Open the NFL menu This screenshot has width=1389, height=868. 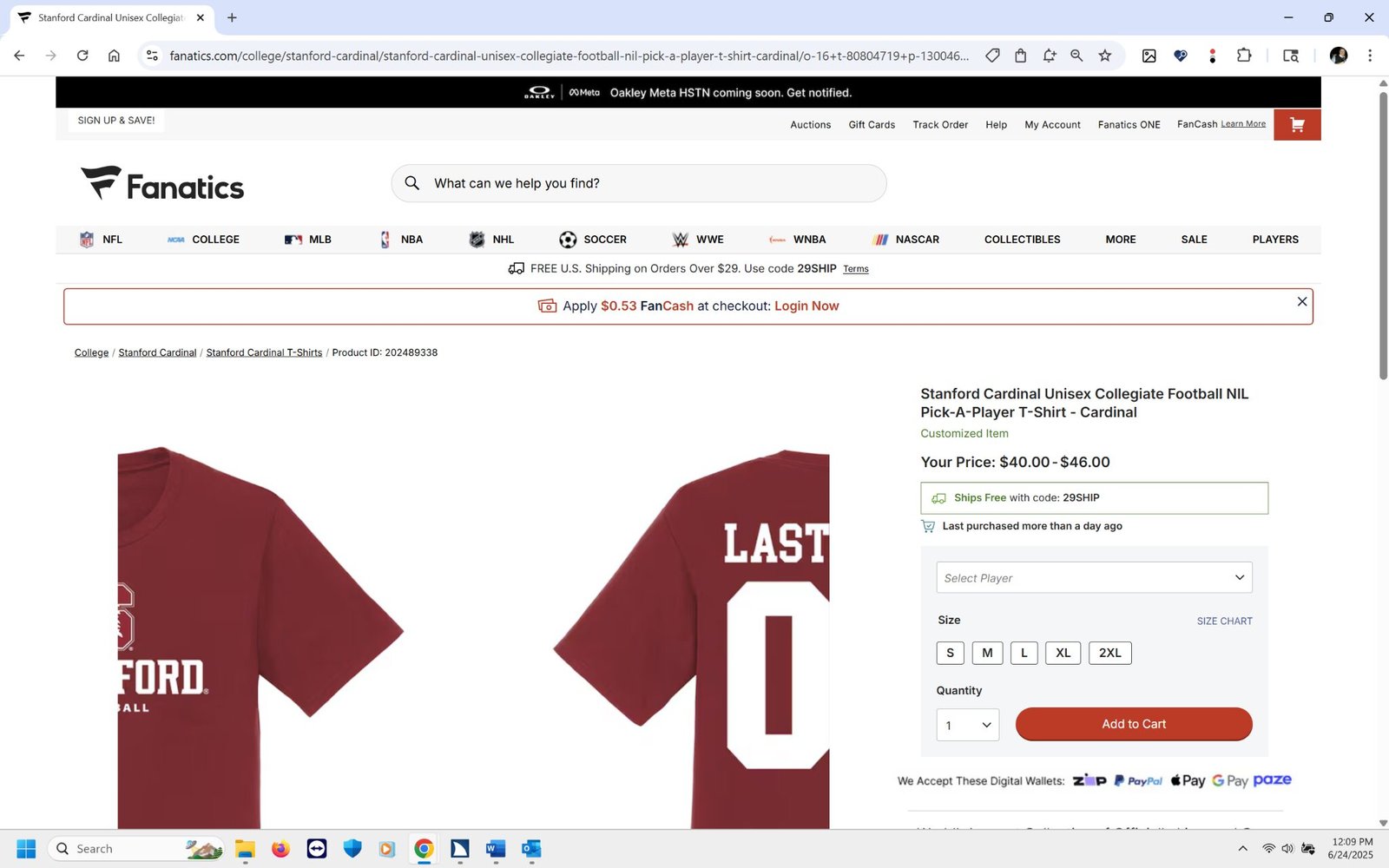point(101,240)
